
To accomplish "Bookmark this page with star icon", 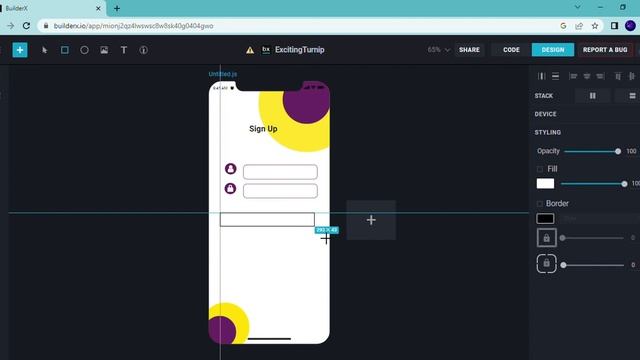I will click(595, 26).
